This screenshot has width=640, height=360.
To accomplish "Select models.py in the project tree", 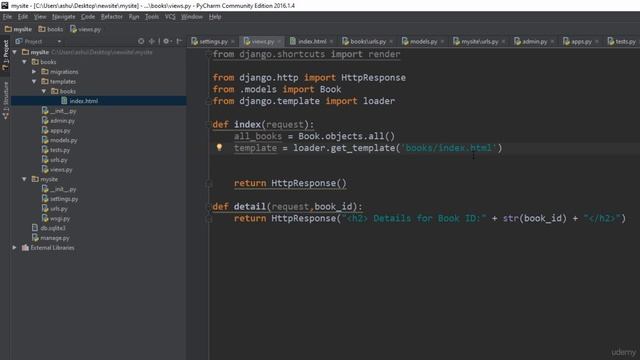I will (63, 140).
